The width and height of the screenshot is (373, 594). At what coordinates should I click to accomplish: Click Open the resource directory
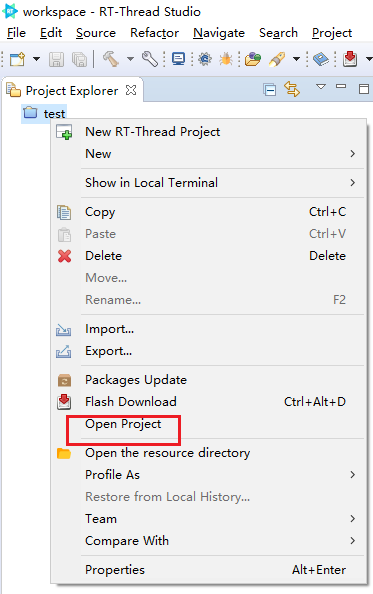click(x=167, y=453)
